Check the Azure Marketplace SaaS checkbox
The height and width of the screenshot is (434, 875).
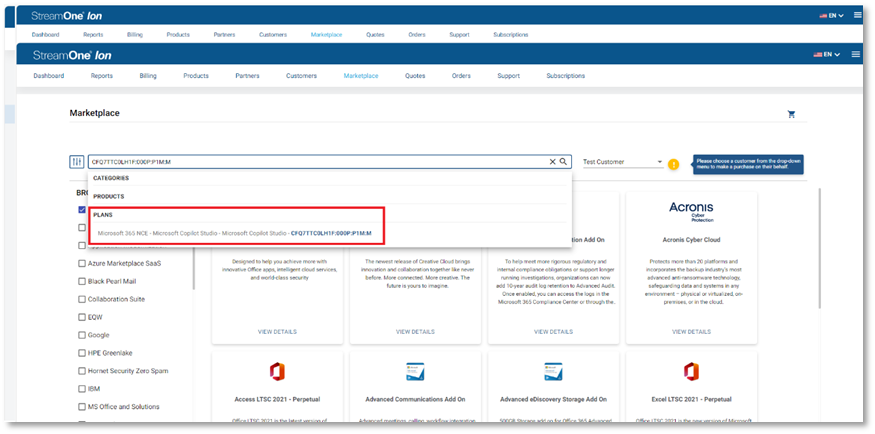click(82, 263)
